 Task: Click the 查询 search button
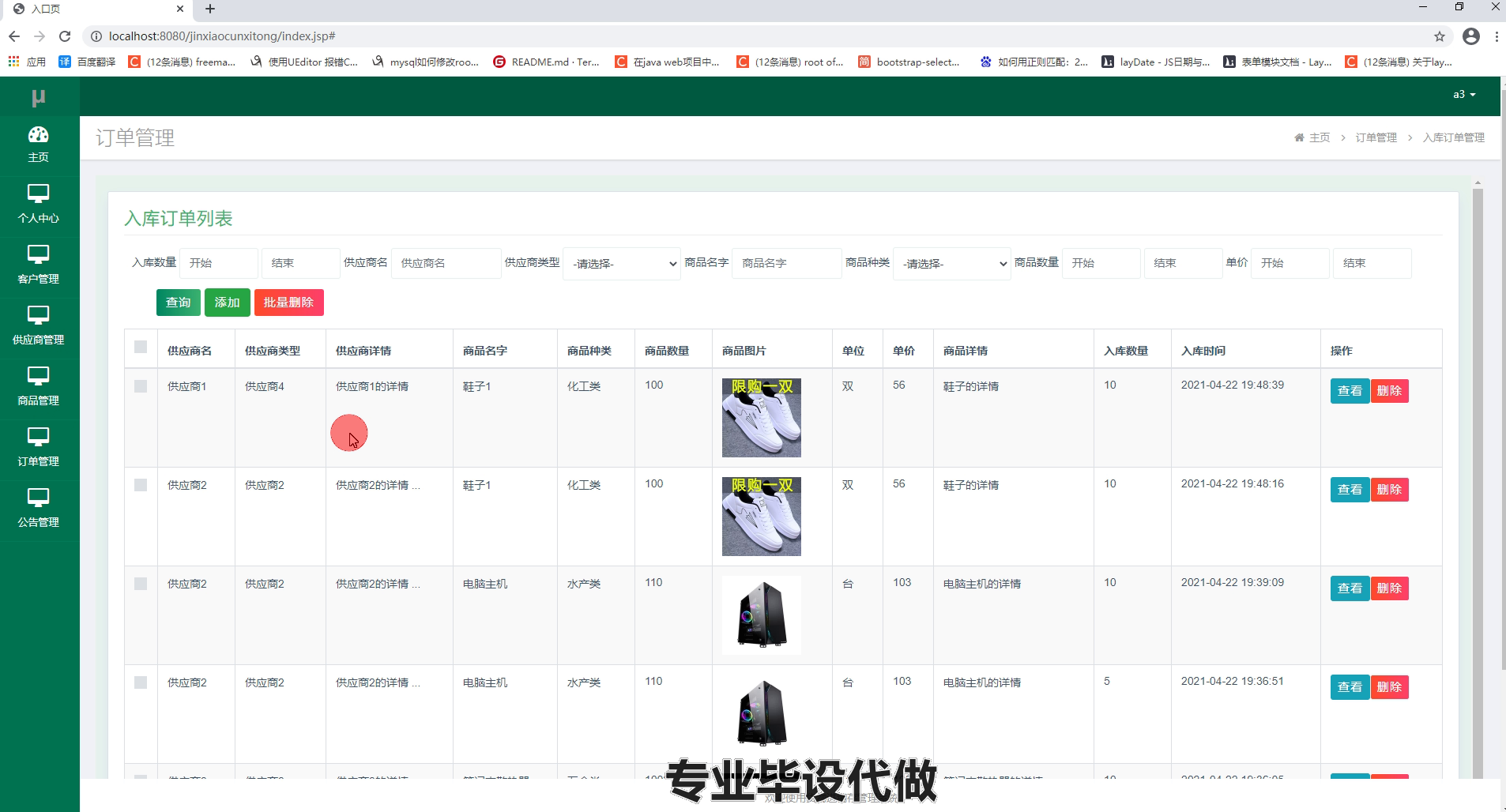point(179,303)
